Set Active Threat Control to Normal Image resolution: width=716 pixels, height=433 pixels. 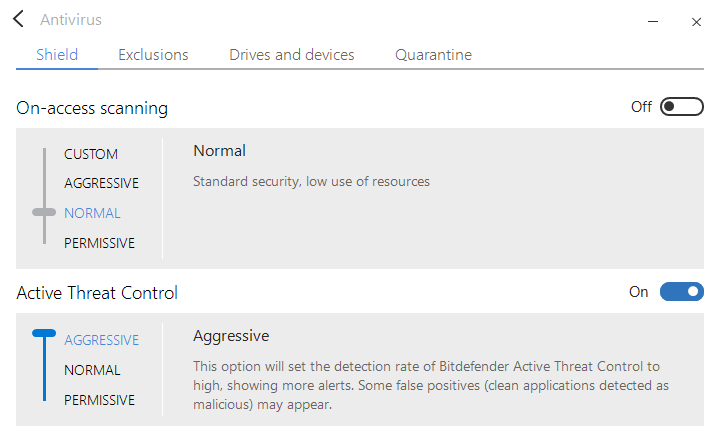click(92, 370)
